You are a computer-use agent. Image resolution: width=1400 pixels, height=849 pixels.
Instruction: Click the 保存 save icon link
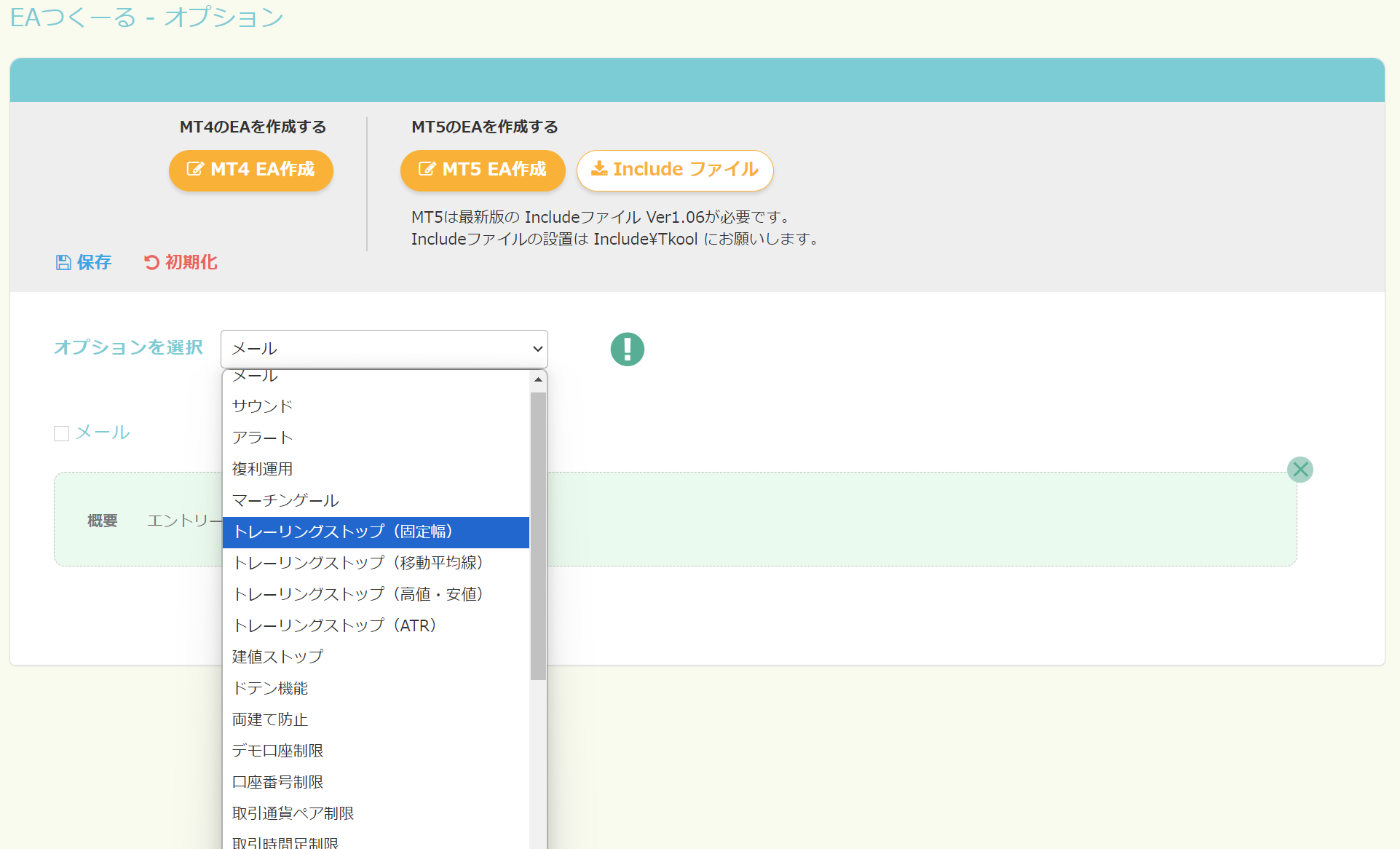pos(84,262)
